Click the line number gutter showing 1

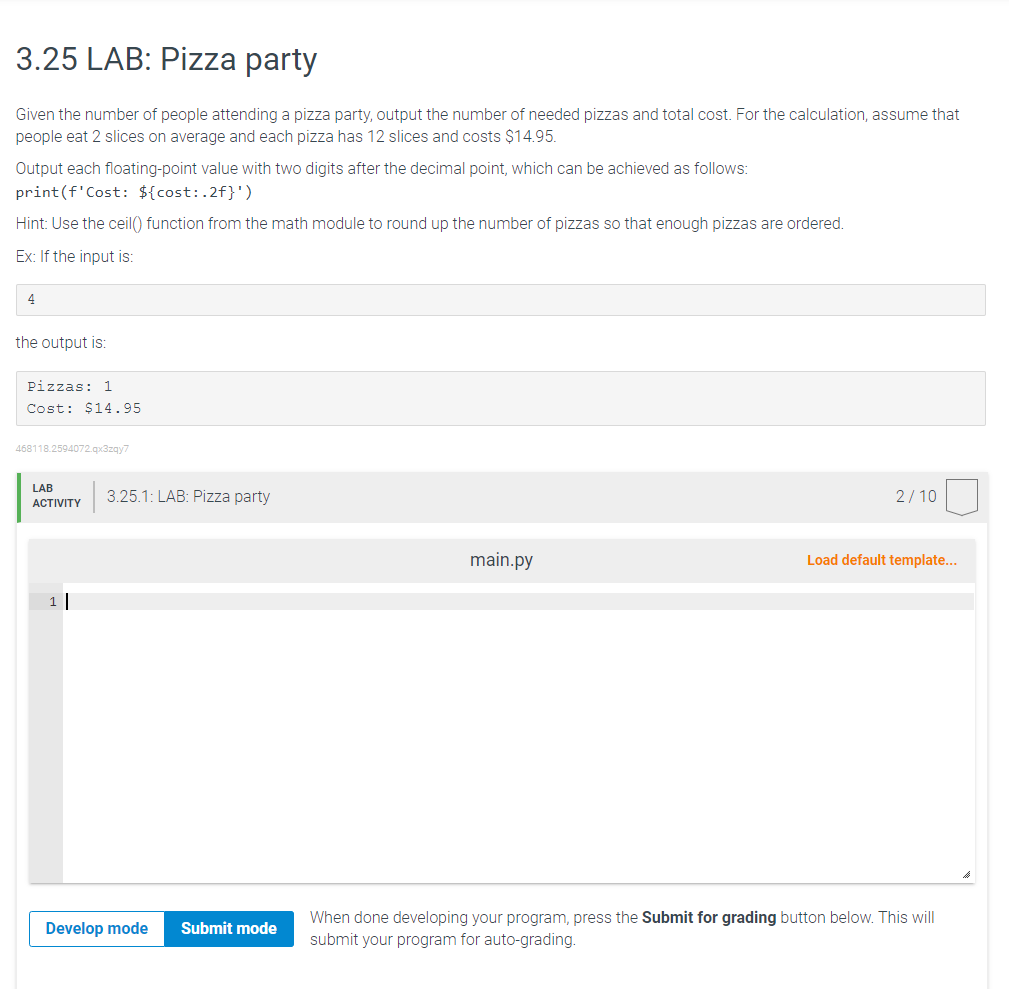51,601
